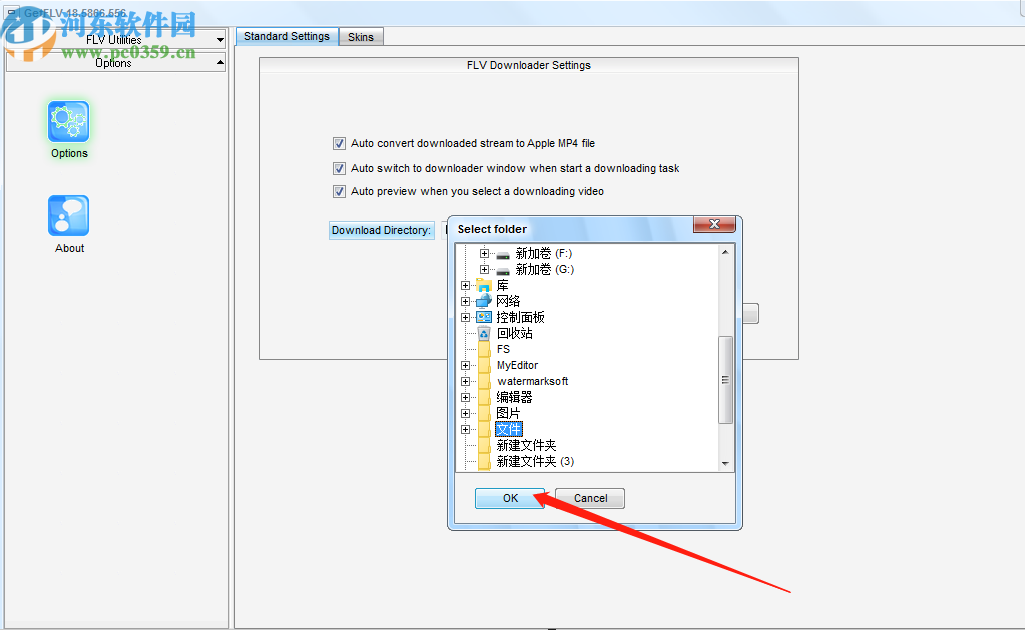Open the FLV Utilities dropdown arrow
Image resolution: width=1025 pixels, height=630 pixels.
point(220,40)
